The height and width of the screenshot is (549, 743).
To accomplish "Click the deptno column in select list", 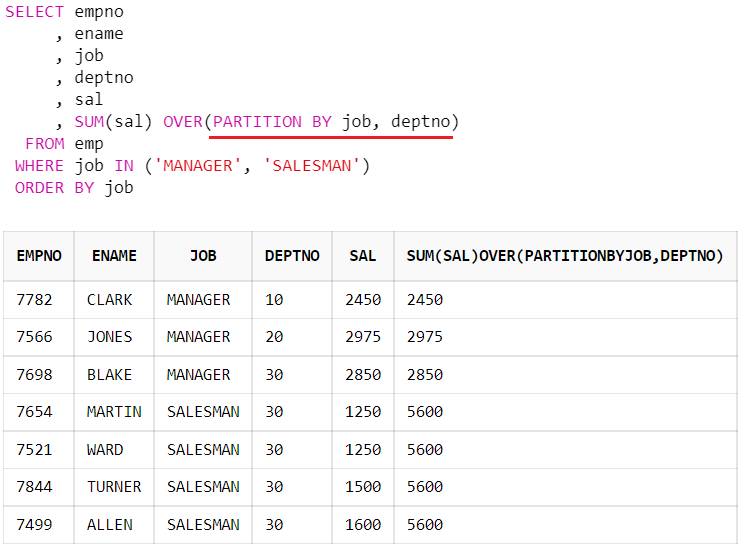I will 104,78.
